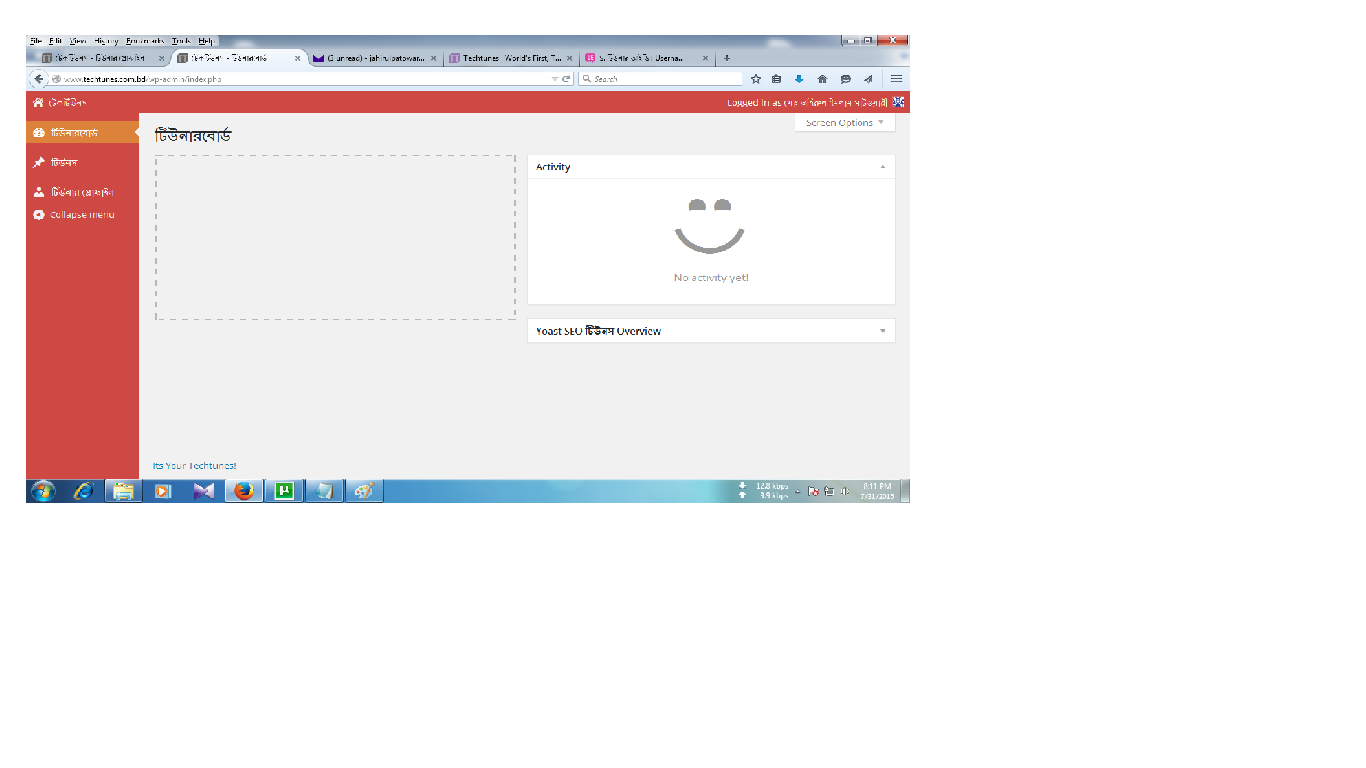This screenshot has width=1366, height=768.
Task: Click the browser back arrow button
Action: click(x=39, y=79)
